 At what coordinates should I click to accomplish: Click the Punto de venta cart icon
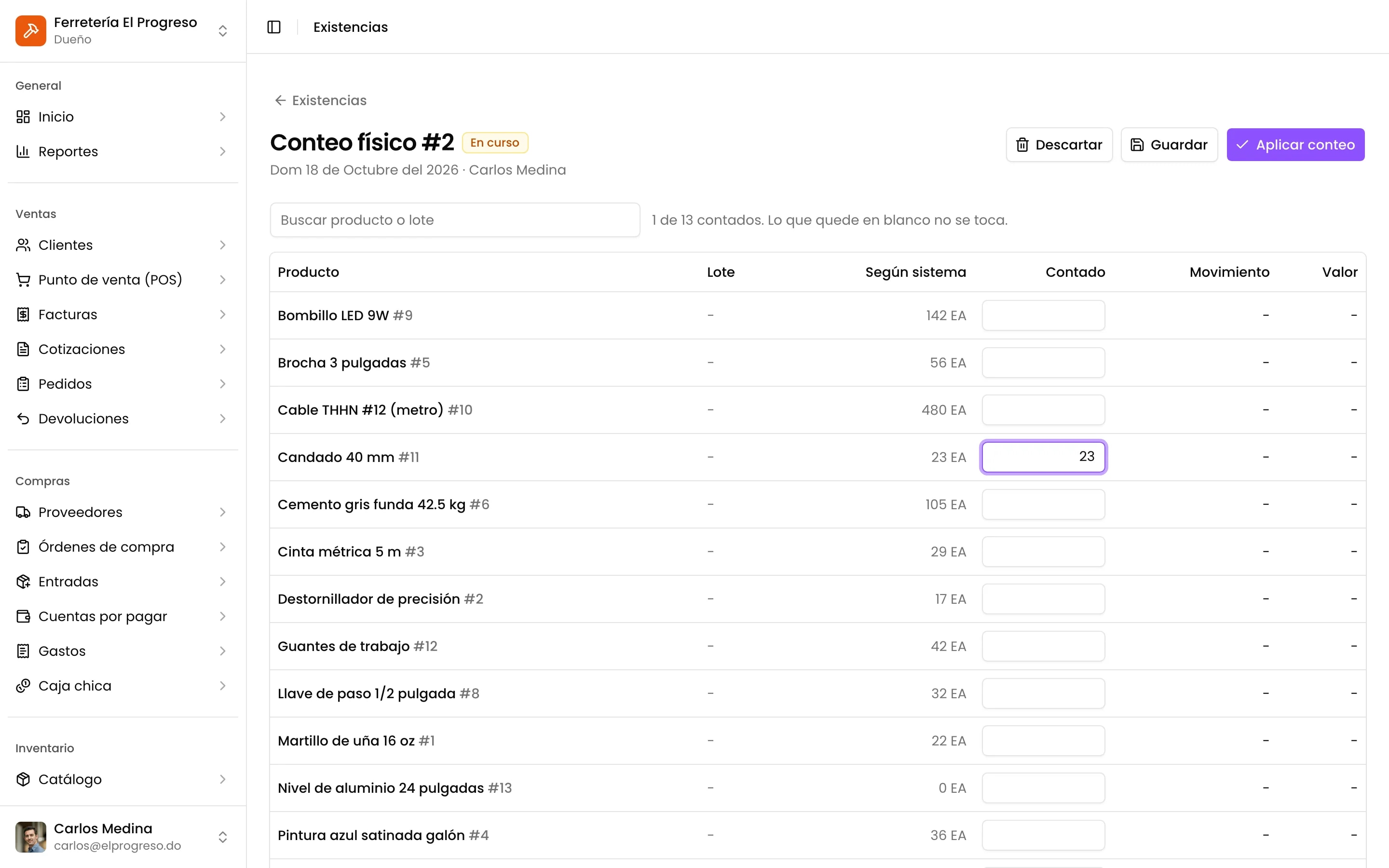tap(23, 280)
